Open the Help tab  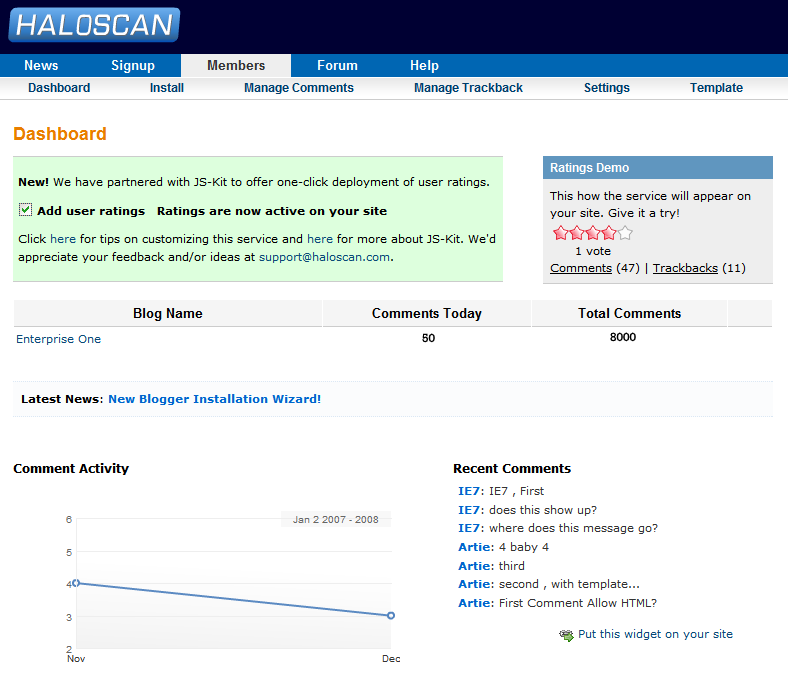pos(424,66)
